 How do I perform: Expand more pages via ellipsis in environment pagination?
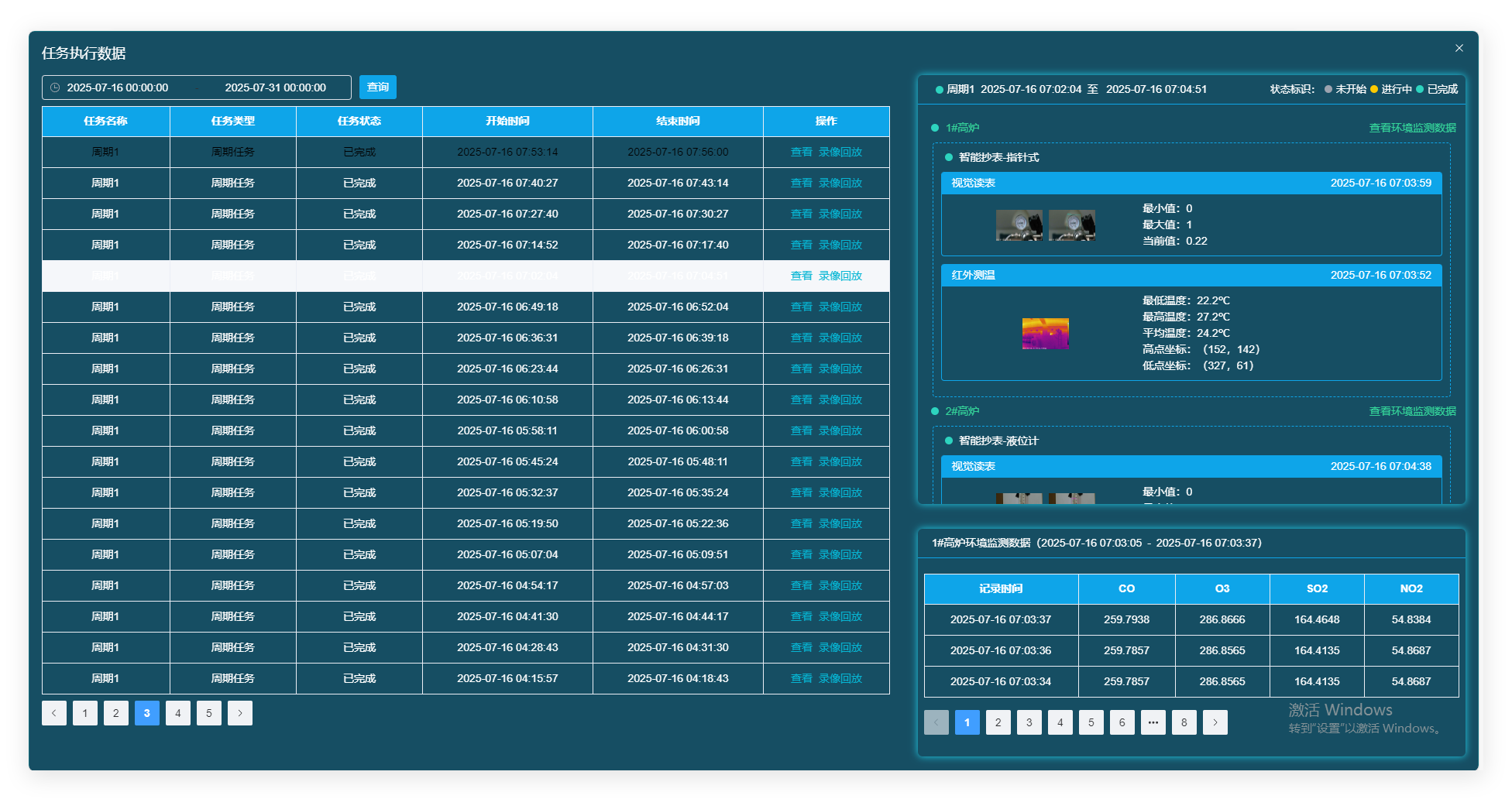point(1153,722)
